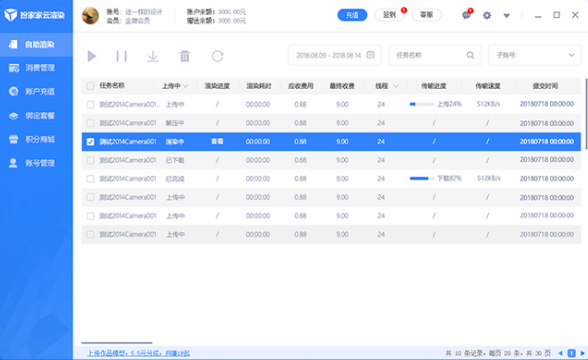The height and width of the screenshot is (360, 588).
Task: Open the 子账号 dropdown
Action: point(535,55)
